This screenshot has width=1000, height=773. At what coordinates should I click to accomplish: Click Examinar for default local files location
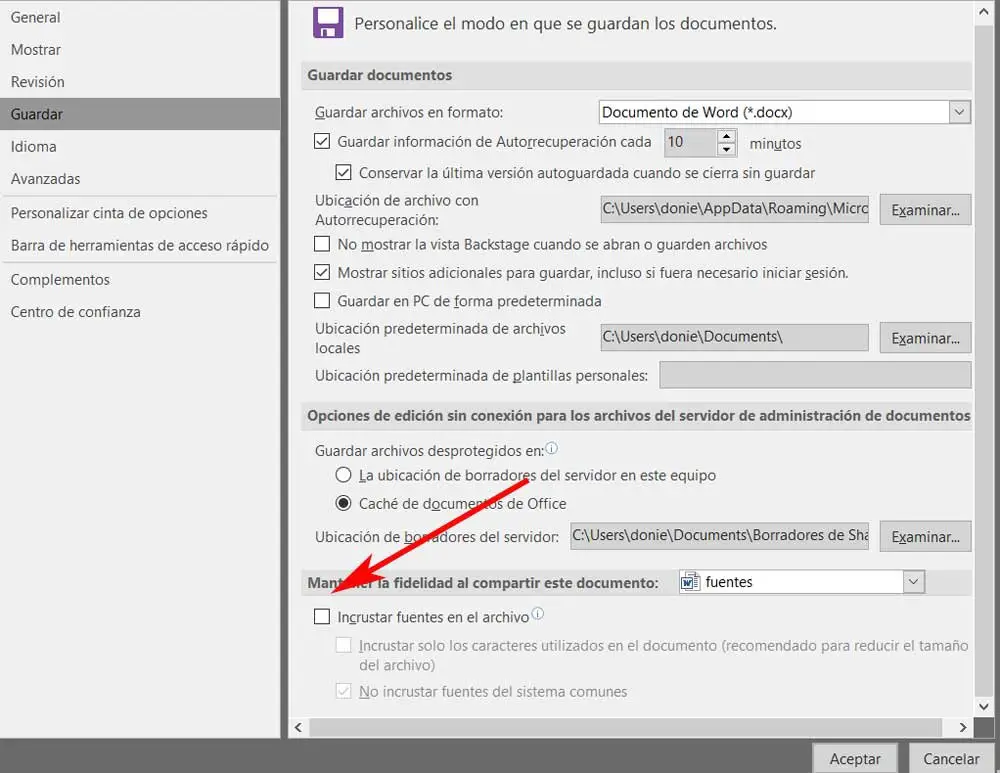point(925,338)
